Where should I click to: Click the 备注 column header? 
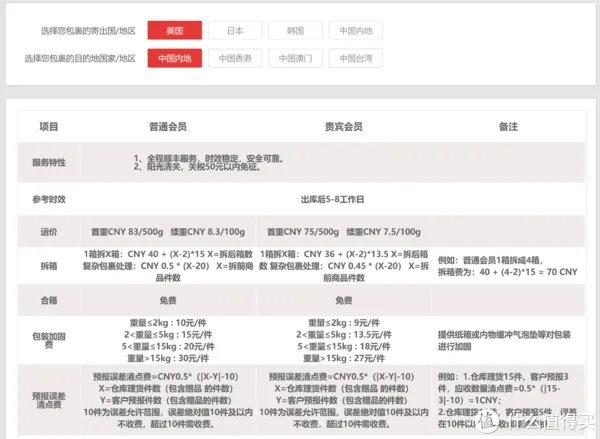(x=508, y=127)
